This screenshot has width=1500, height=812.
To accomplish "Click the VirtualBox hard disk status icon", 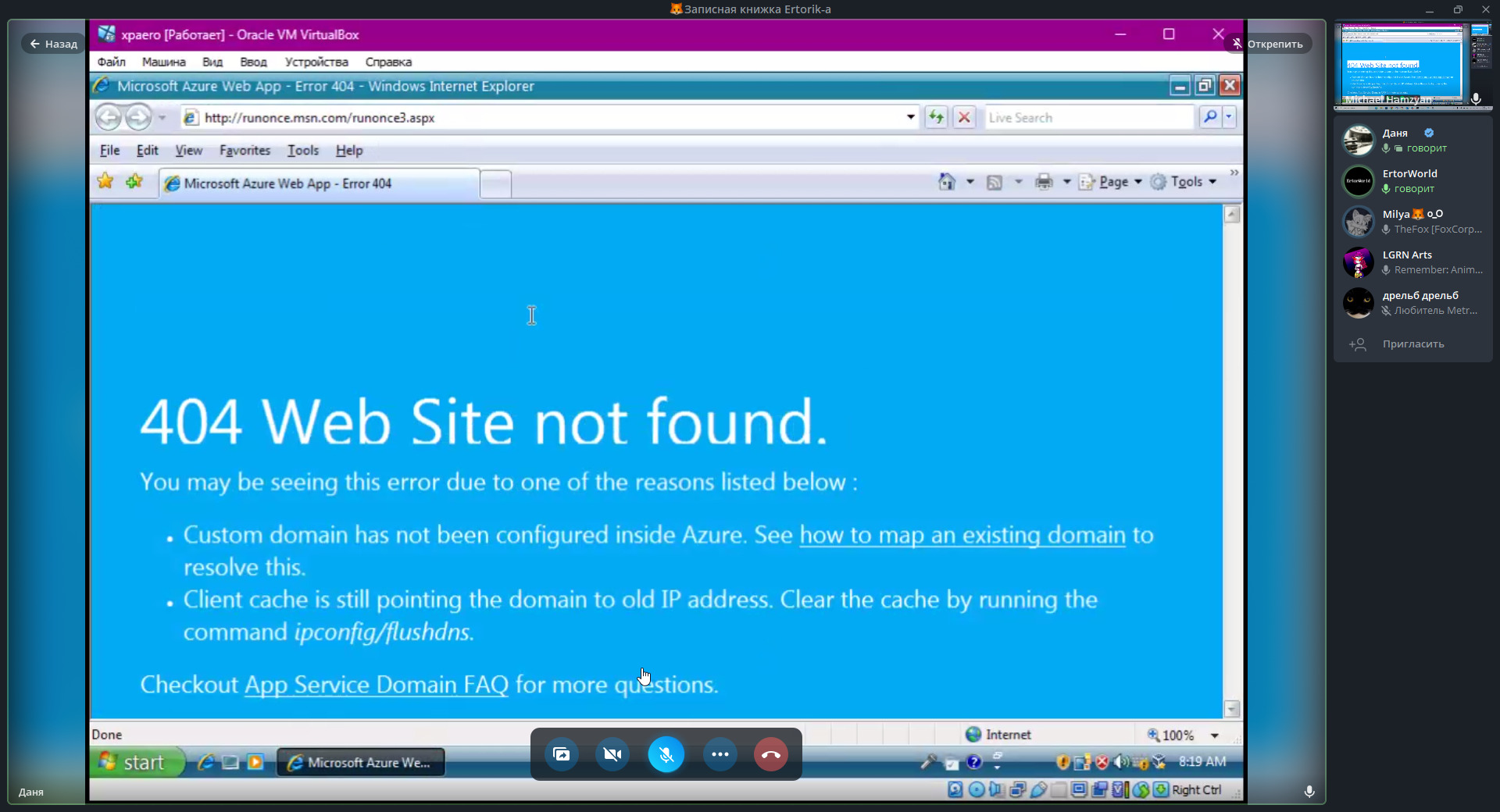I will click(955, 789).
